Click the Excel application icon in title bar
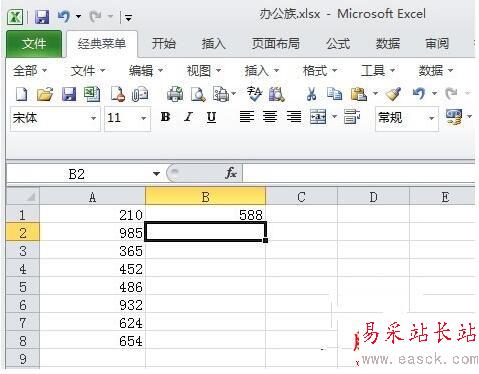 [15, 16]
